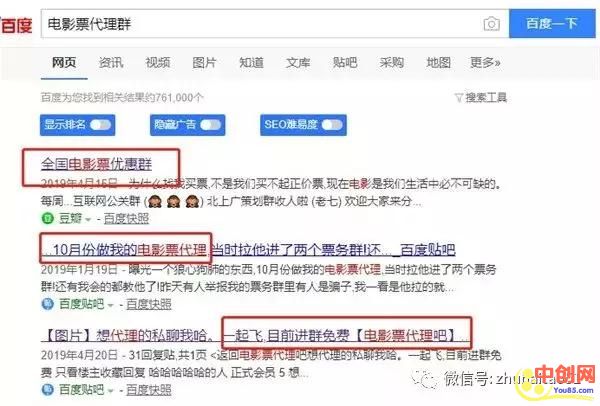Click the Tieba icon under the second result
Image resolution: width=600 pixels, height=406 pixels.
(x=47, y=304)
